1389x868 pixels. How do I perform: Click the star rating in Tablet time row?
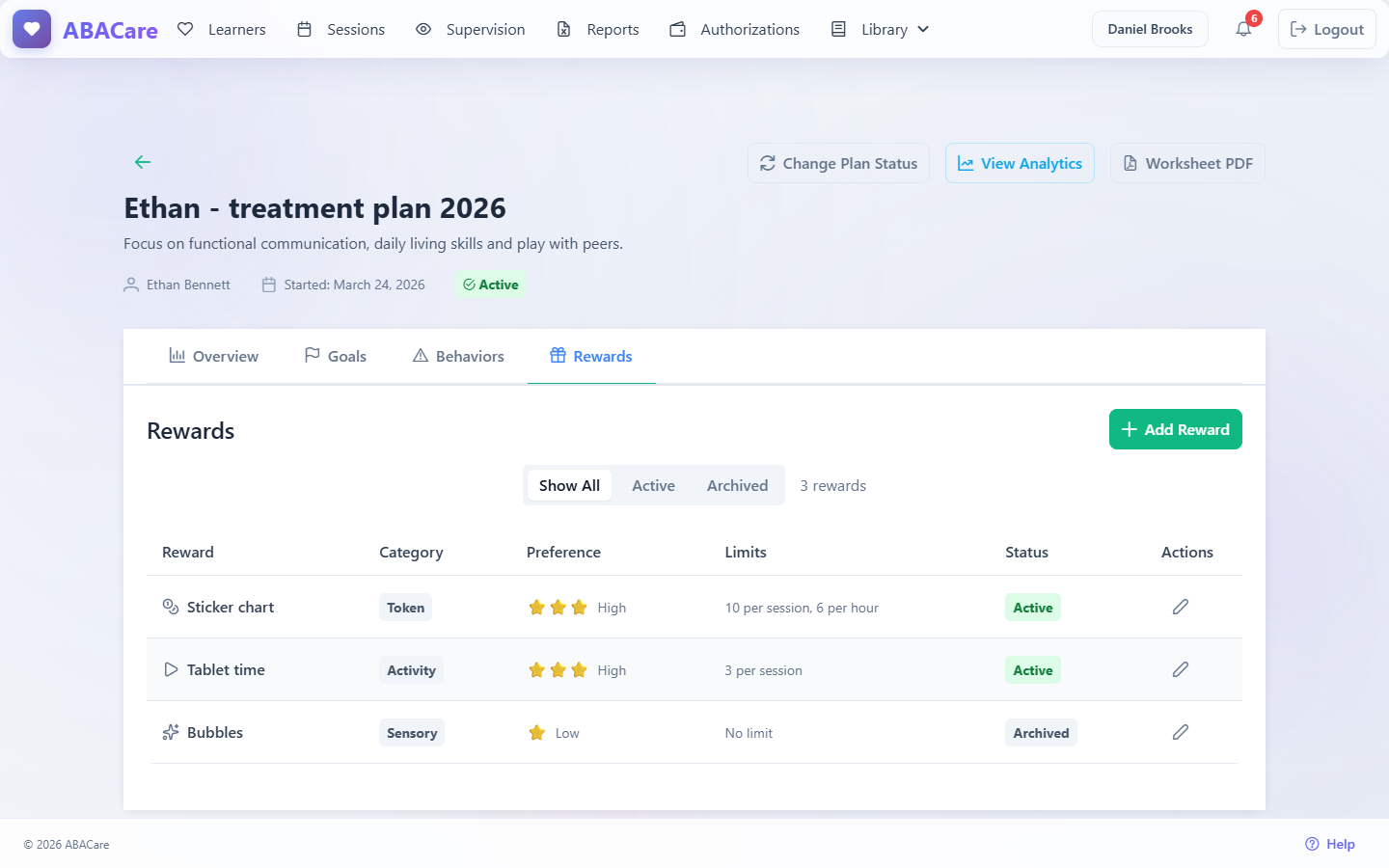click(x=558, y=670)
